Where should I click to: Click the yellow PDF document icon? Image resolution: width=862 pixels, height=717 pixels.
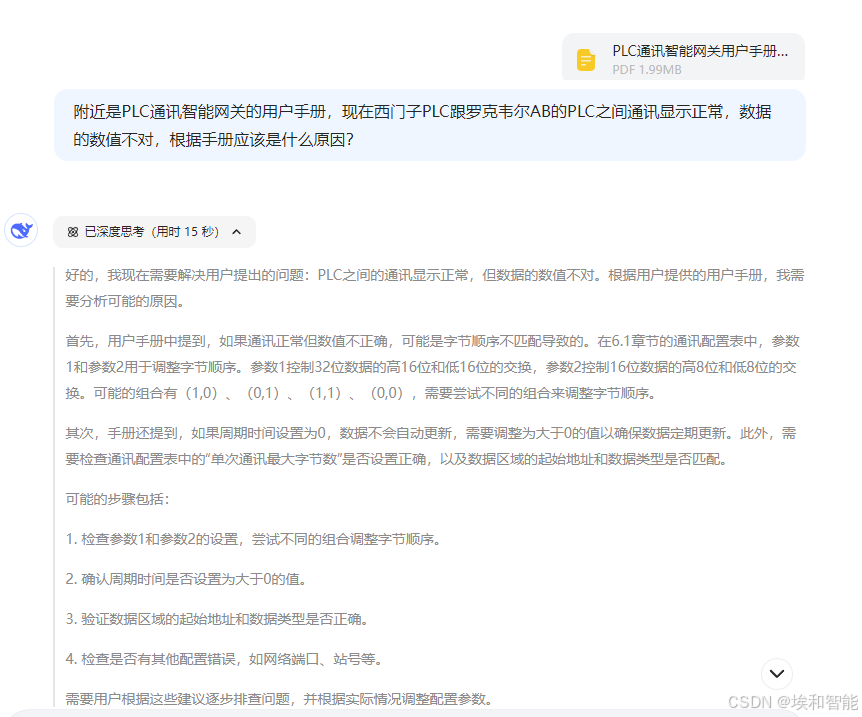pos(585,60)
